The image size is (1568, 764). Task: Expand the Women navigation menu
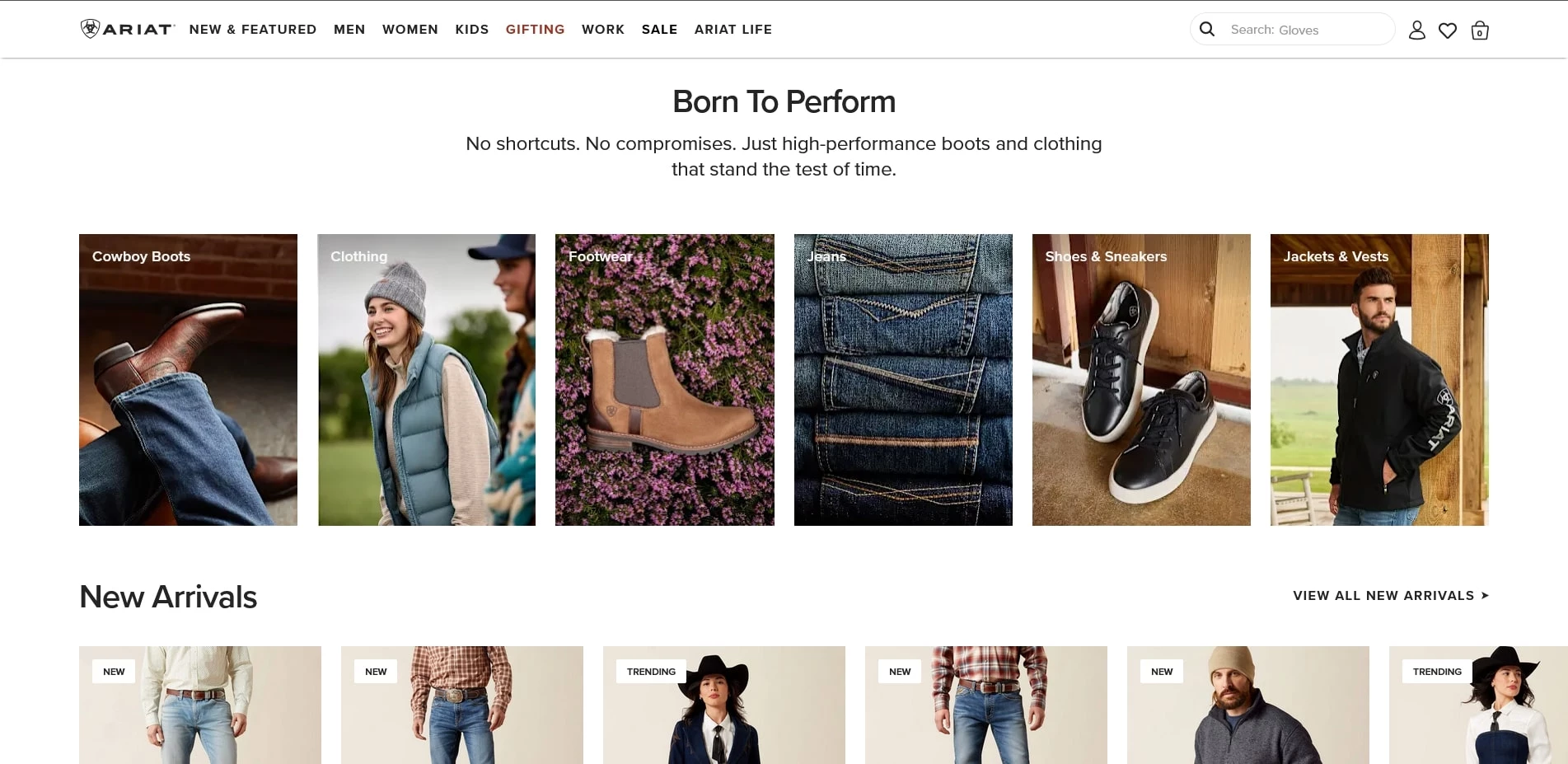(x=410, y=30)
